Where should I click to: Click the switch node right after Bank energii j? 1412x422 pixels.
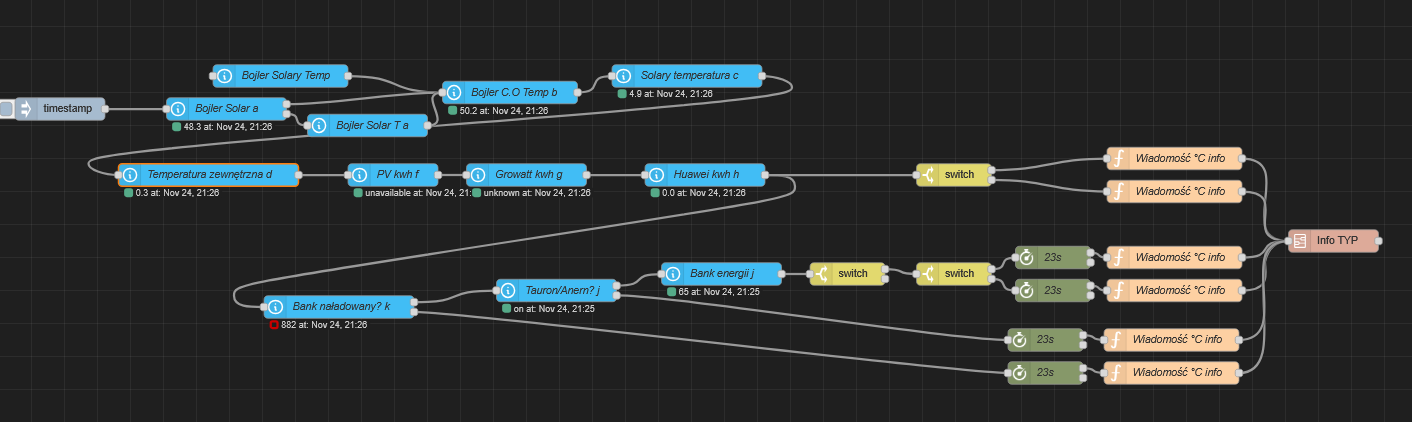(848, 273)
